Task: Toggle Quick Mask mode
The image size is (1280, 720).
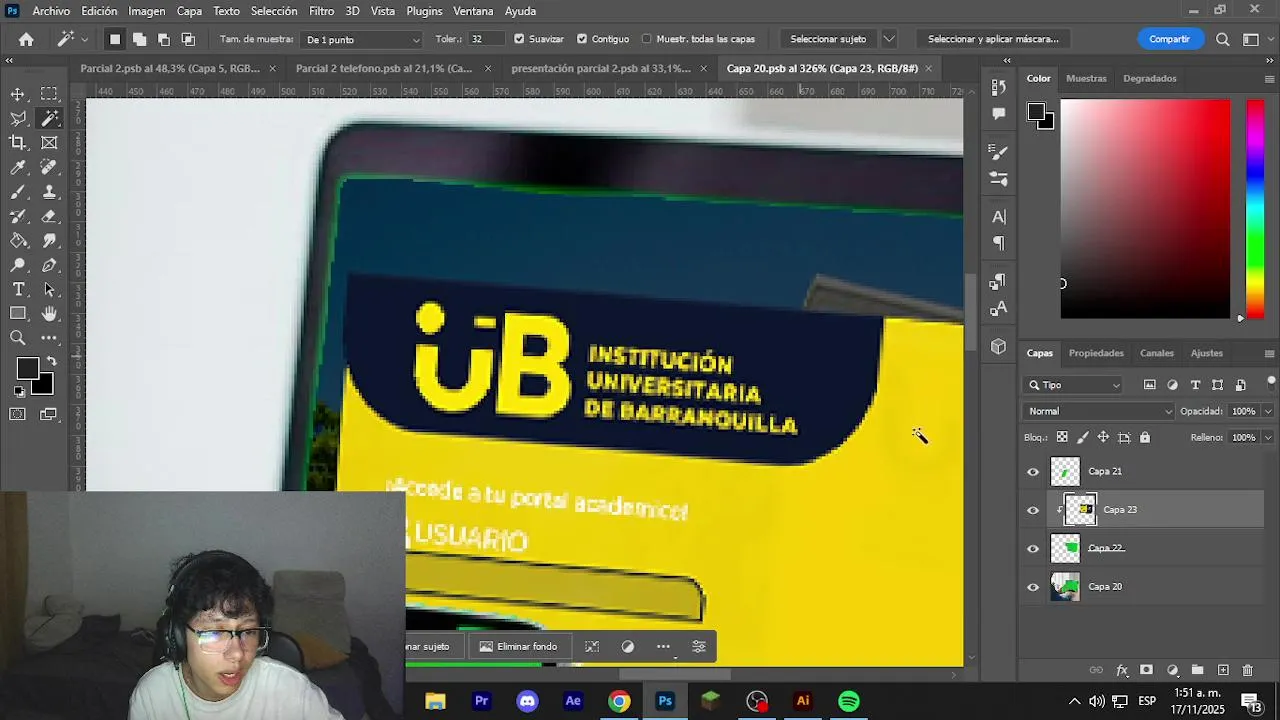Action: coord(18,414)
